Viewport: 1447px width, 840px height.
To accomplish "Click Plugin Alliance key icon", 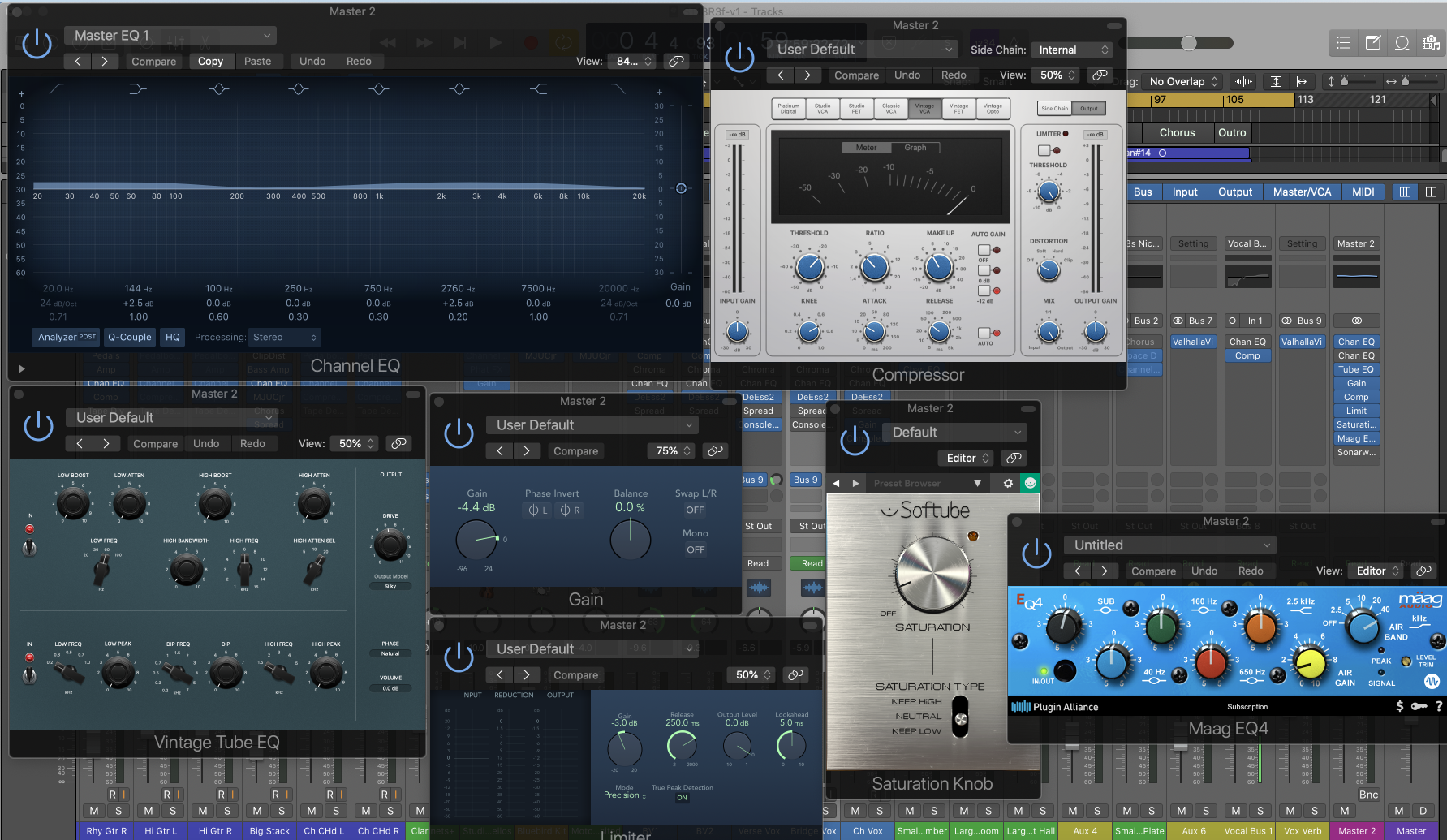I will 1419,706.
